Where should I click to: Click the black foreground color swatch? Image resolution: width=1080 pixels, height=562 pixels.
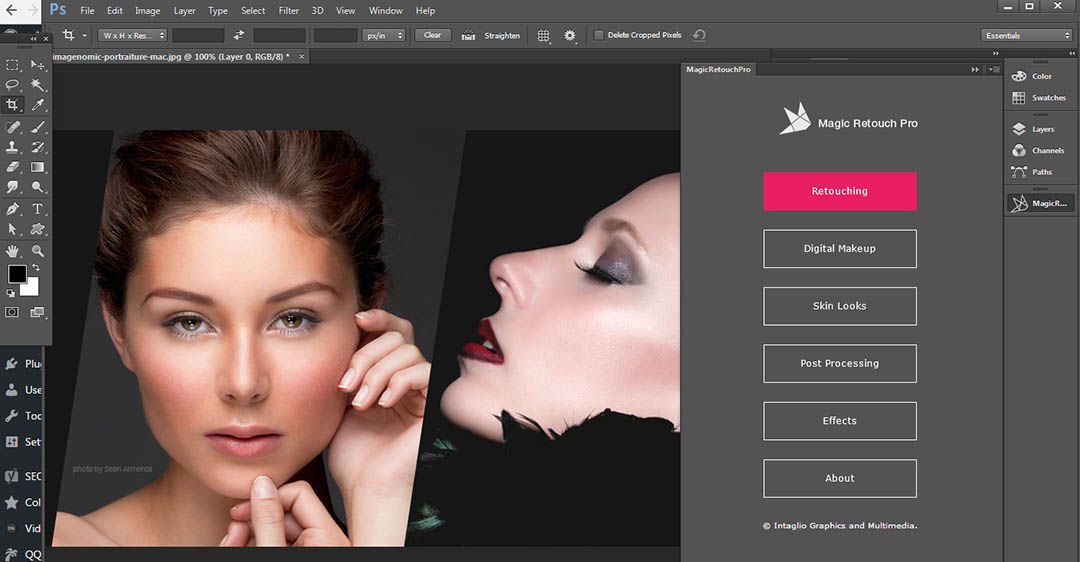(17, 273)
